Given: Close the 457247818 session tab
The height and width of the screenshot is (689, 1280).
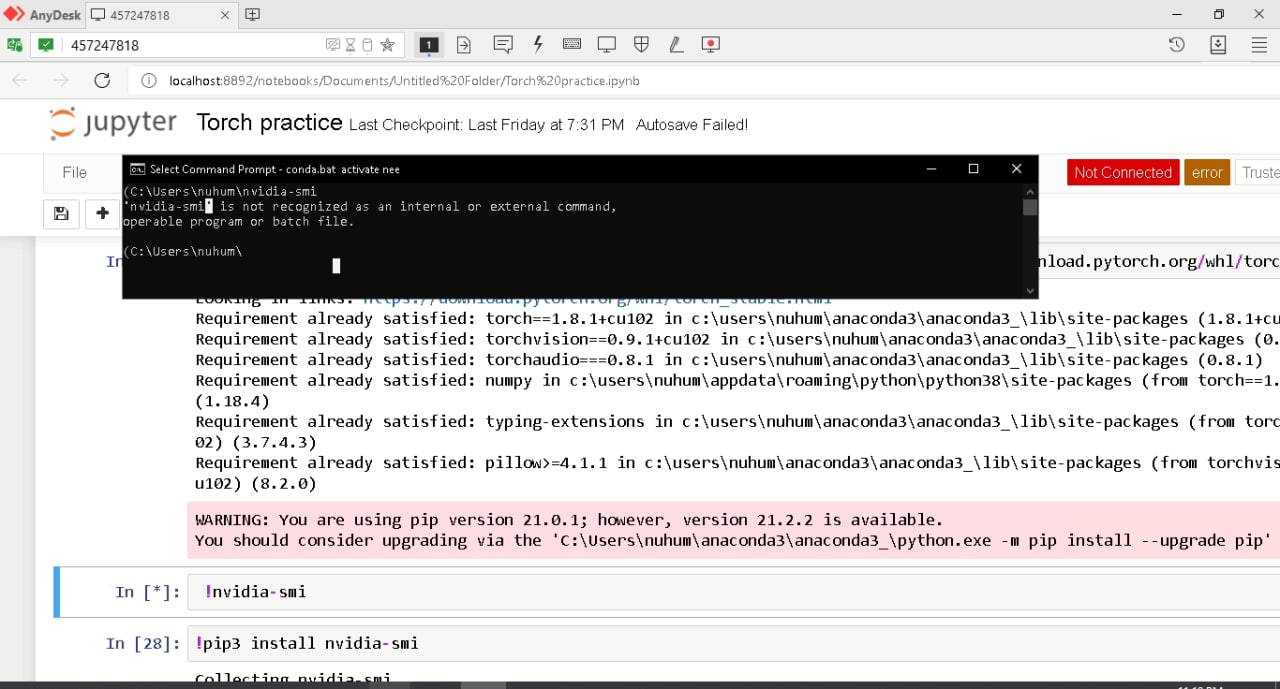Looking at the screenshot, I should coord(224,15).
